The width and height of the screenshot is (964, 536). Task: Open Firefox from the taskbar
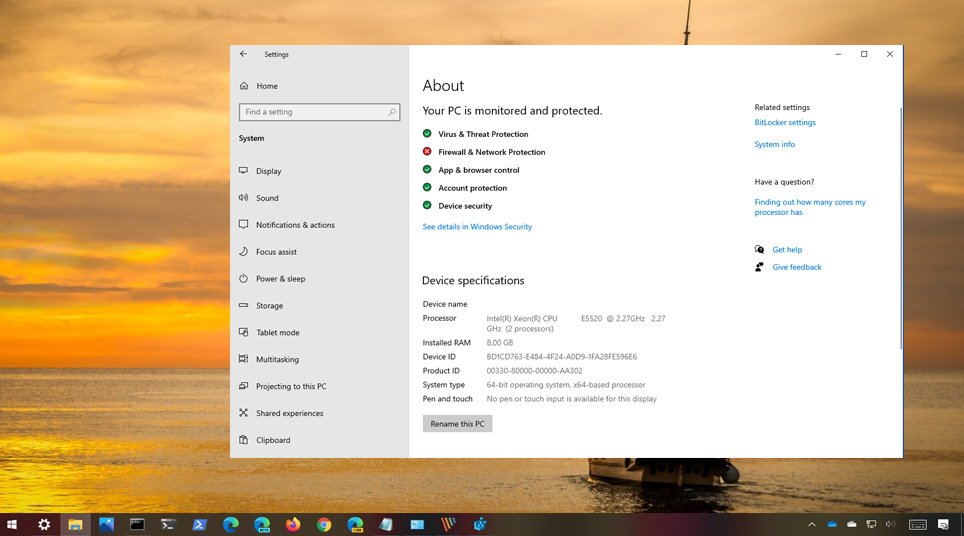click(293, 524)
